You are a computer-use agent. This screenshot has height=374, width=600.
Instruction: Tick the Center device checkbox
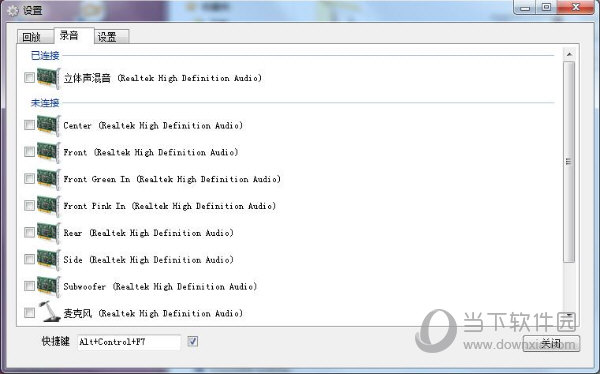(x=29, y=125)
